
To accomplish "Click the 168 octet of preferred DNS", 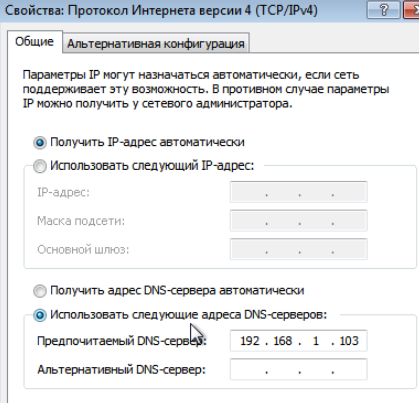I will click(x=283, y=341).
